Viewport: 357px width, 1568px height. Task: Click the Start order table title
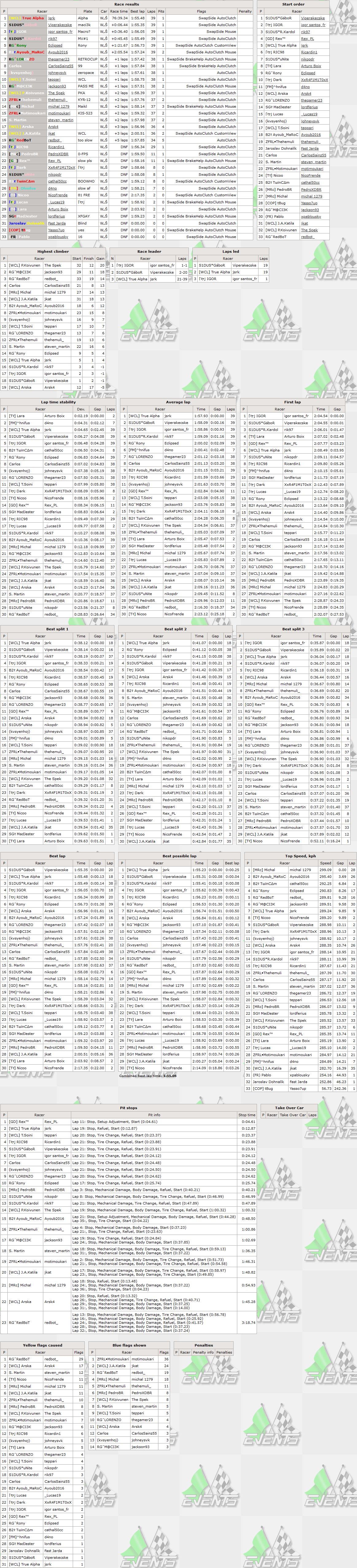[x=294, y=4]
